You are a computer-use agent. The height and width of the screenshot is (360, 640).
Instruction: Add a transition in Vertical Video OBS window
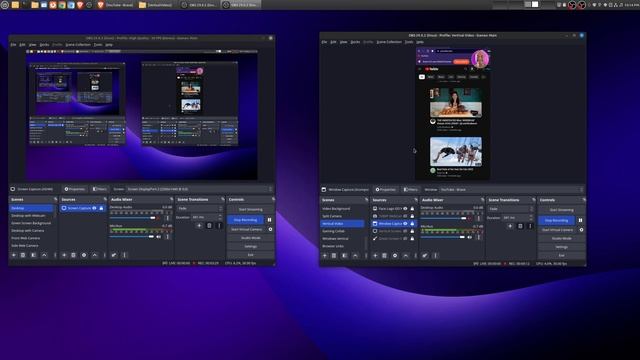(x=510, y=226)
